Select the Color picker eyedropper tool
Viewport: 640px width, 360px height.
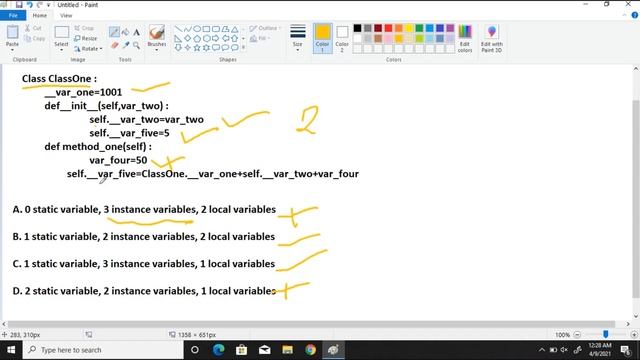[x=126, y=45]
